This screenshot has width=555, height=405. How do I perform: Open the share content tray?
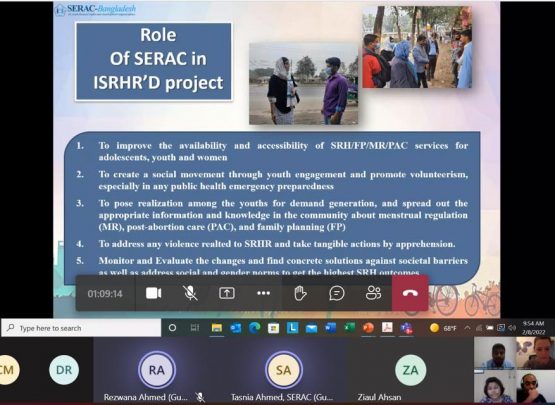click(227, 293)
